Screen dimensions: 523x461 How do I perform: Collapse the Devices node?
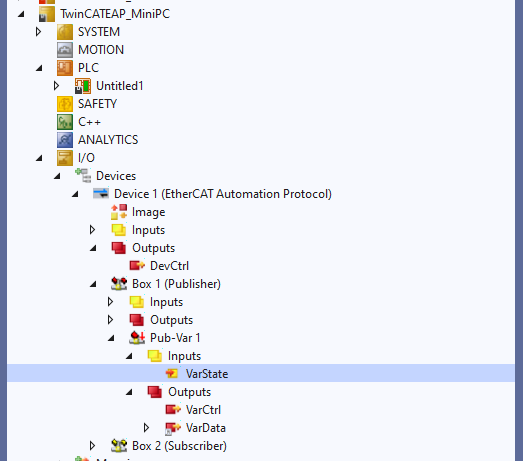point(57,176)
